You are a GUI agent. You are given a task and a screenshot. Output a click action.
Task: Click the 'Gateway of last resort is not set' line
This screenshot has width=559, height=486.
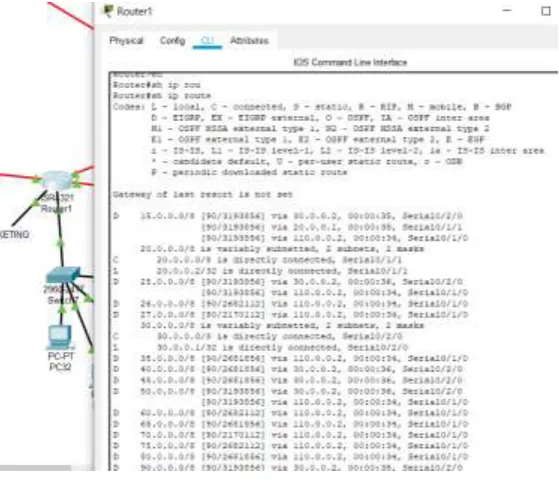(x=202, y=195)
